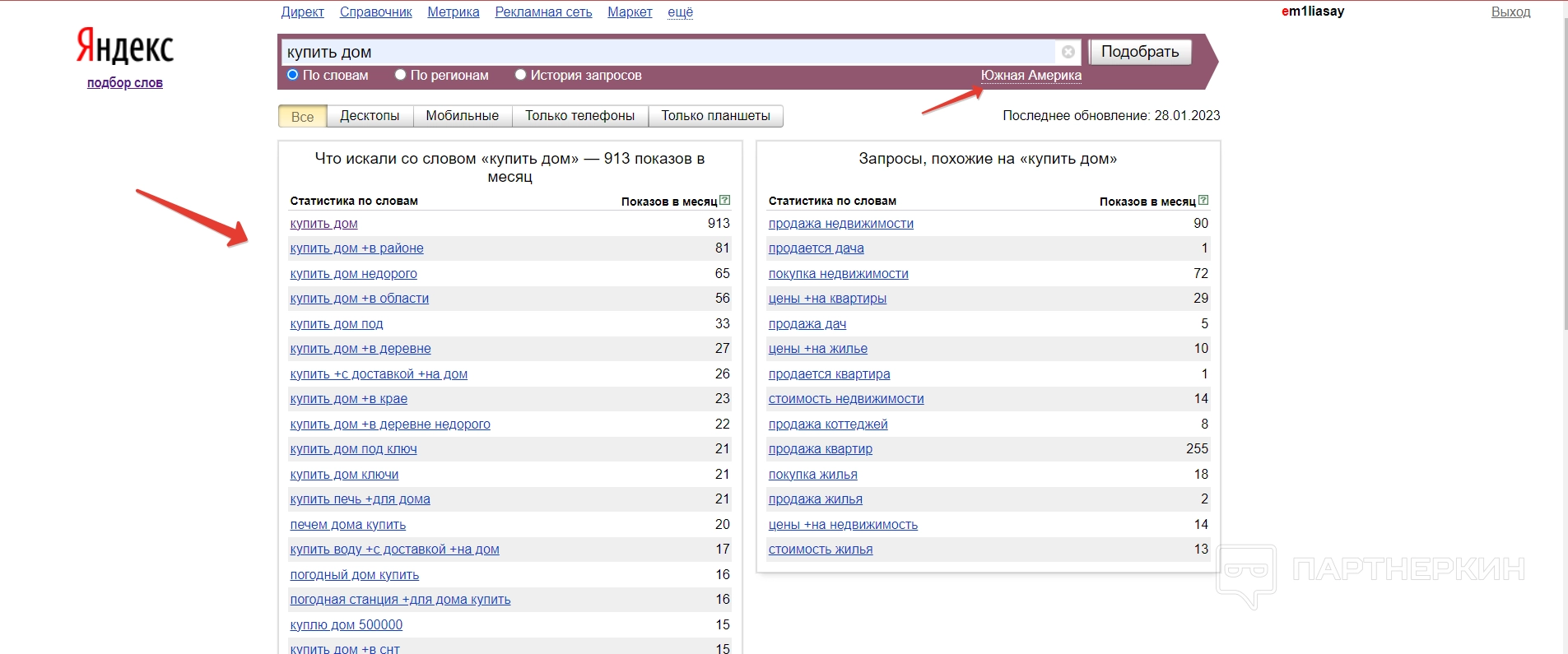Switch to the "Мобильные" tab
Screen dimensions: 1568x654
[x=462, y=116]
